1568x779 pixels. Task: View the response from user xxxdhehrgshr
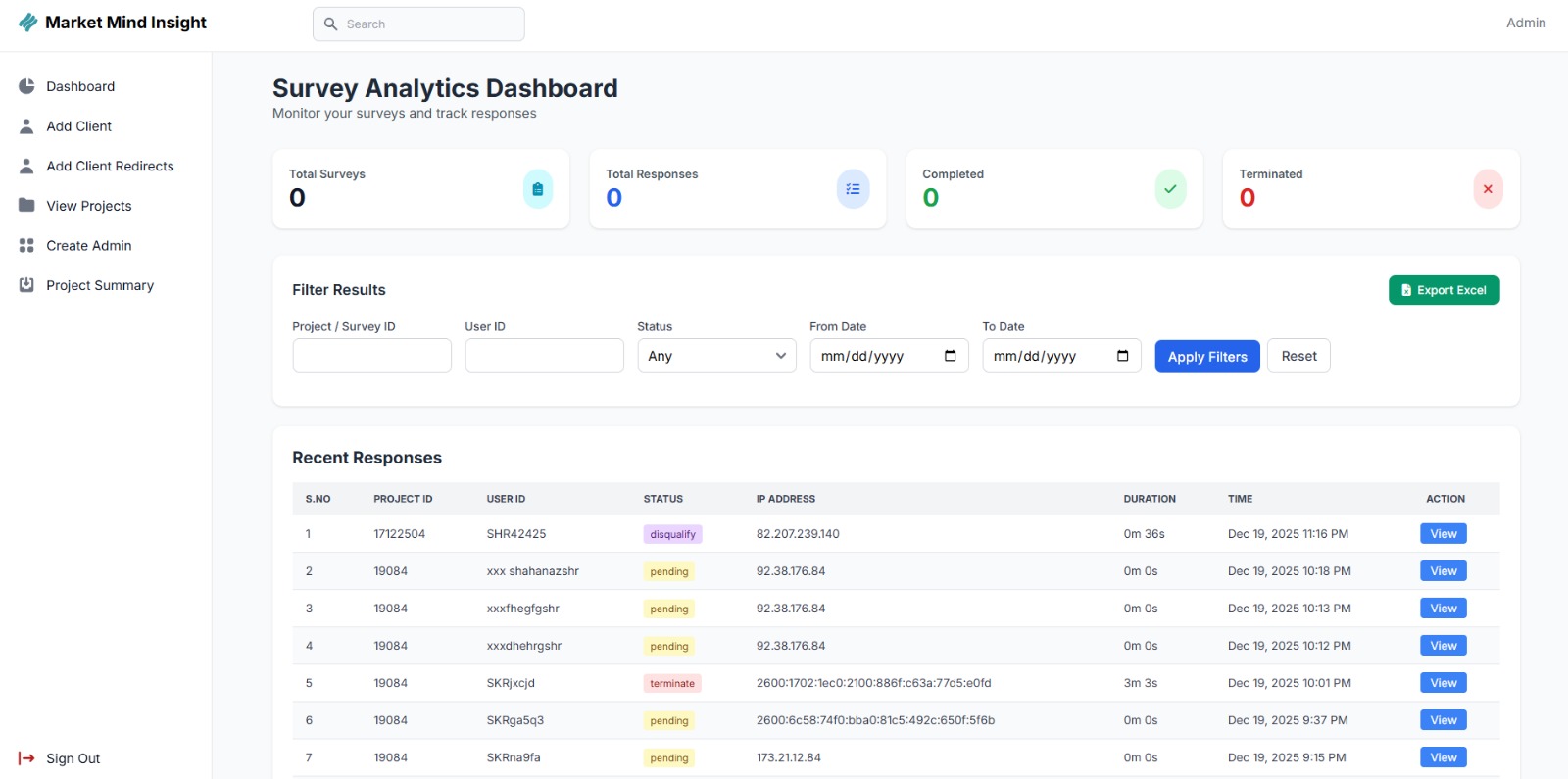1443,646
